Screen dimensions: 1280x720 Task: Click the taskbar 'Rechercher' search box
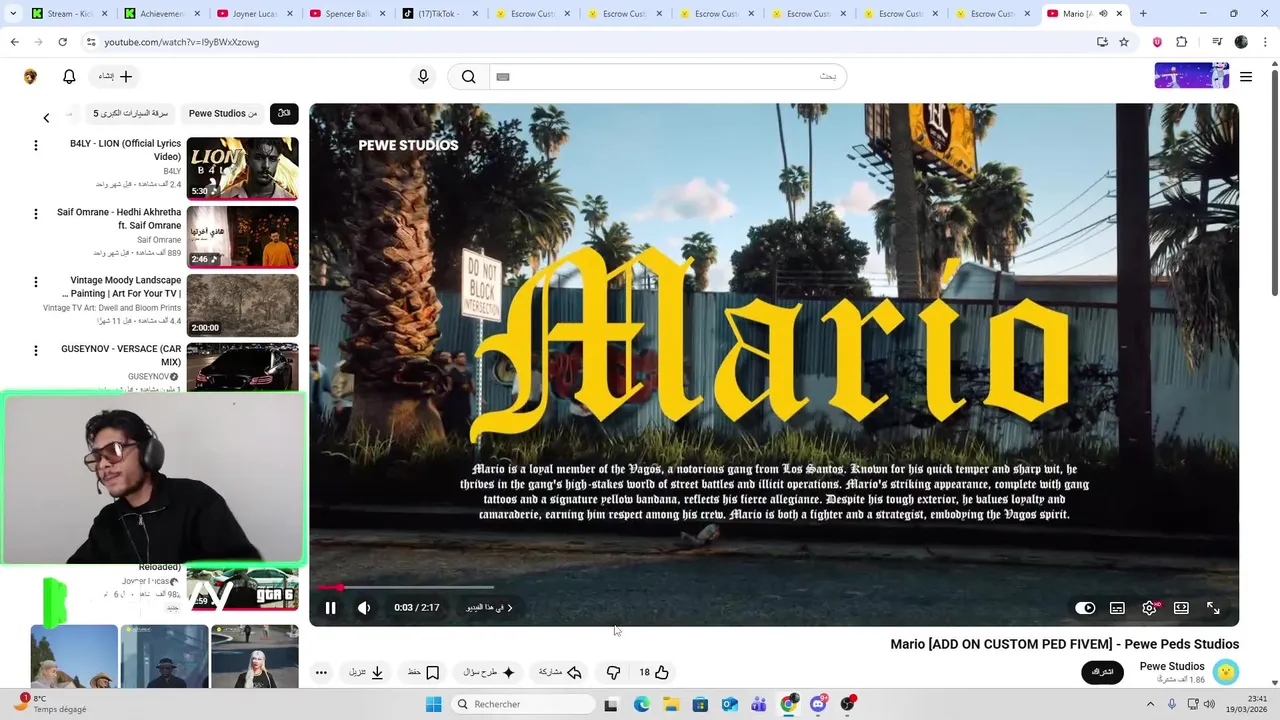coord(522,704)
